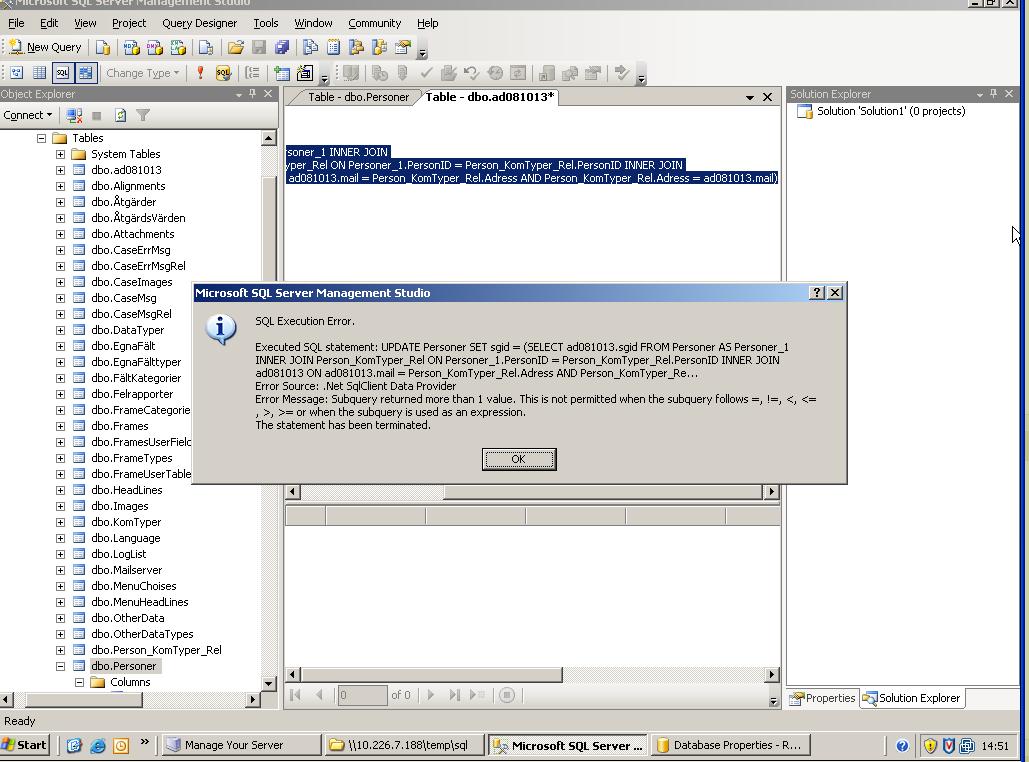This screenshot has height=762, width=1029.
Task: Open the Summary window icon
Action: pyautogui.click(x=333, y=47)
